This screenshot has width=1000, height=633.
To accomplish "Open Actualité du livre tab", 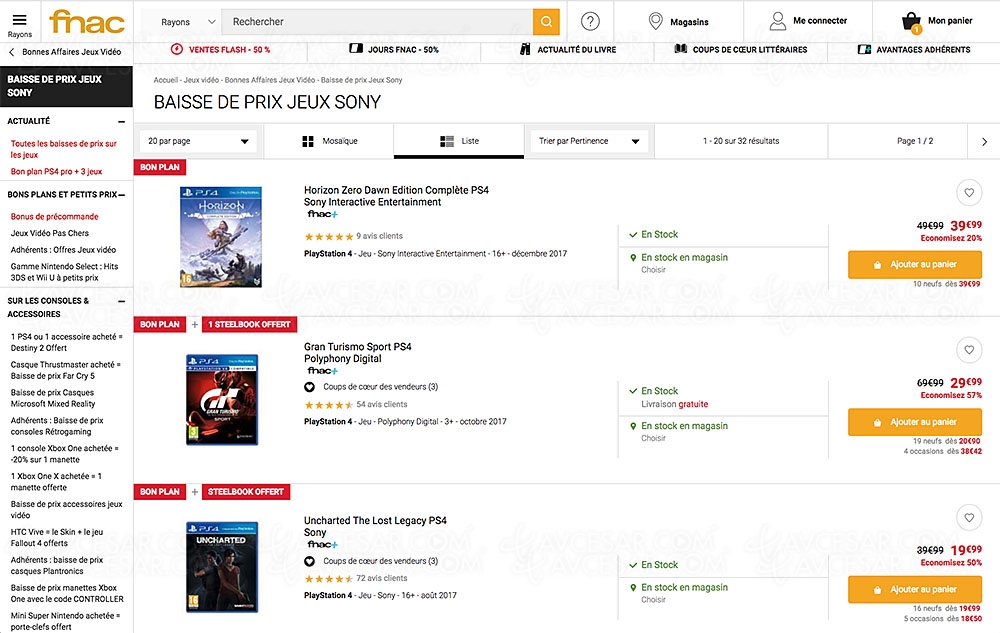I will click(568, 49).
